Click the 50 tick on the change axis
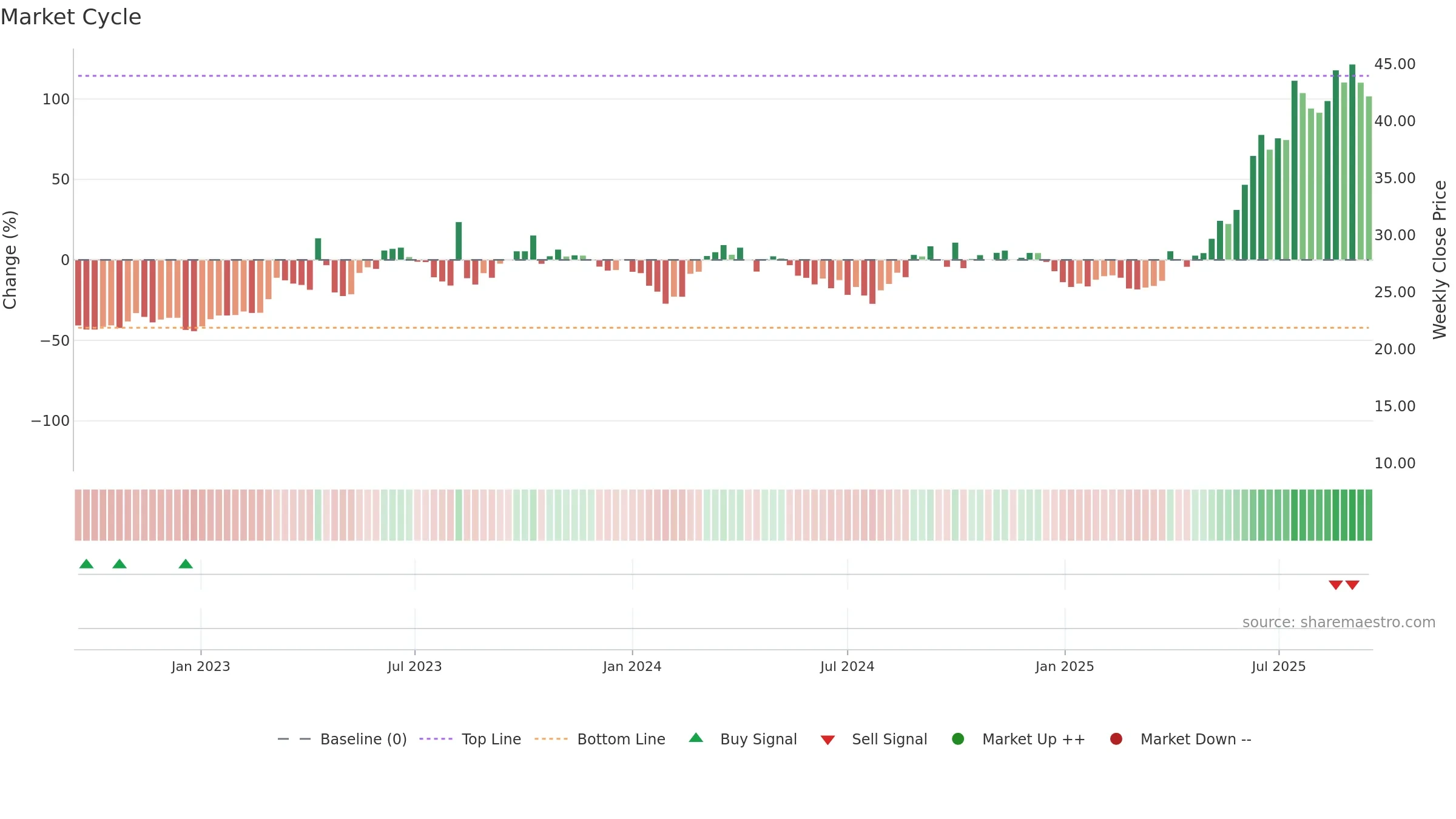Image resolution: width=1456 pixels, height=819 pixels. tap(61, 180)
